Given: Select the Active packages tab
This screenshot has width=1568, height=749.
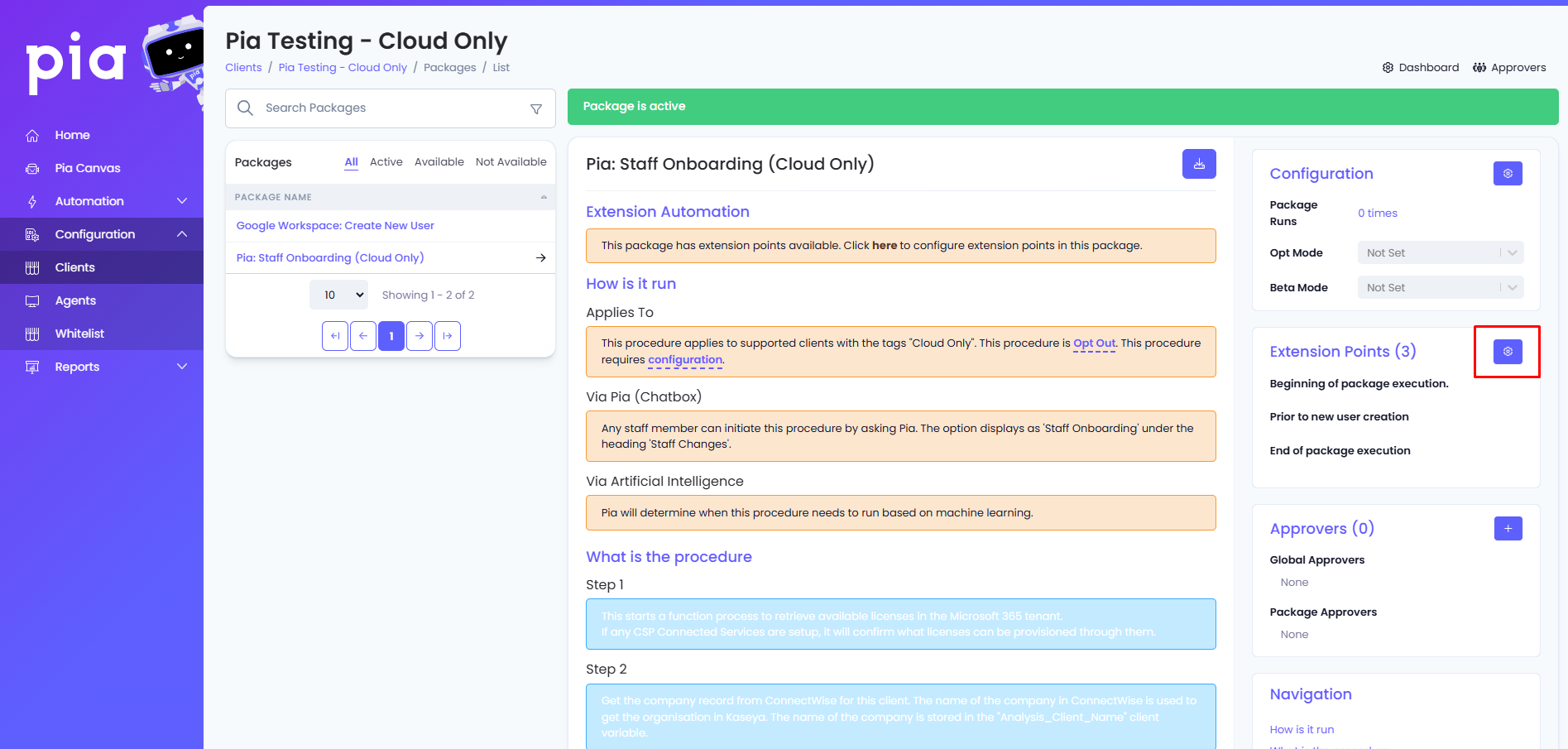Looking at the screenshot, I should (386, 162).
